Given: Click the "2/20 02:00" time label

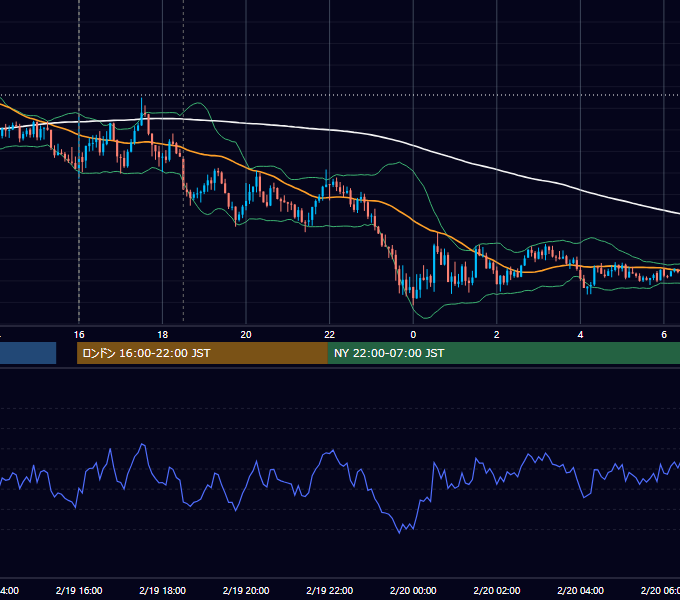Looking at the screenshot, I should 497,590.
